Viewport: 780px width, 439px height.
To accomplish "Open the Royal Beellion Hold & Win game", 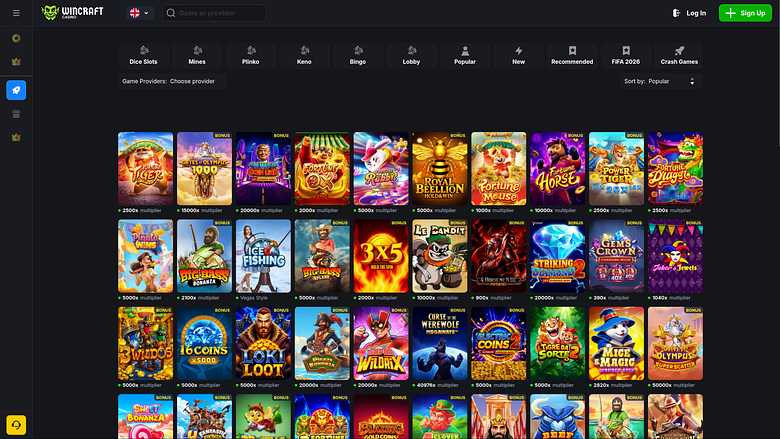I will click(440, 169).
